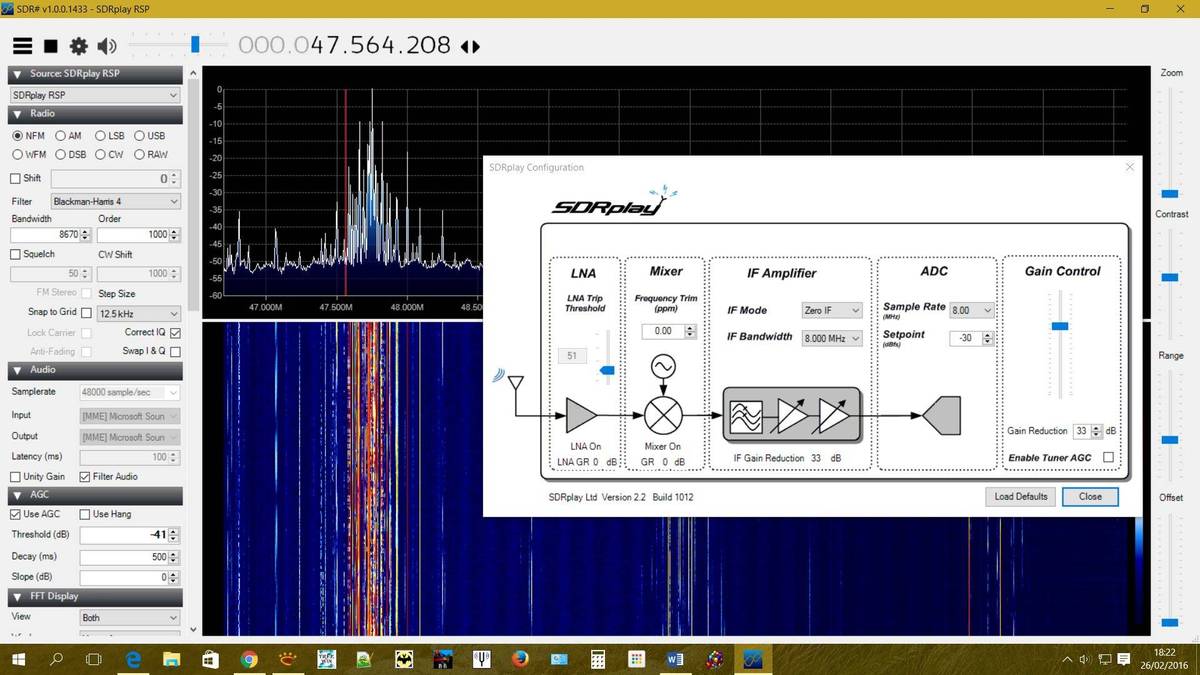Collapse the Audio panel header

[x=95, y=369]
